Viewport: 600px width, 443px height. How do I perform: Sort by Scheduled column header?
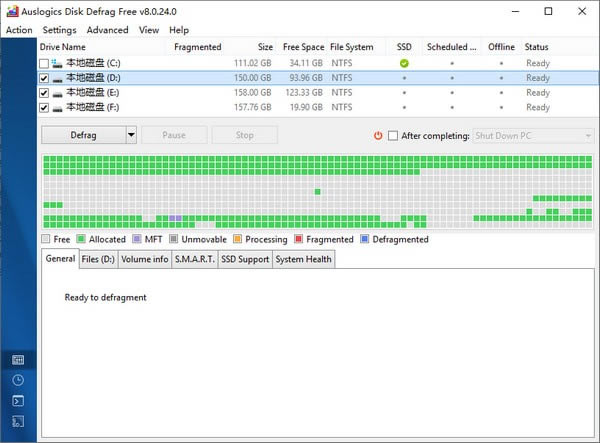[452, 47]
